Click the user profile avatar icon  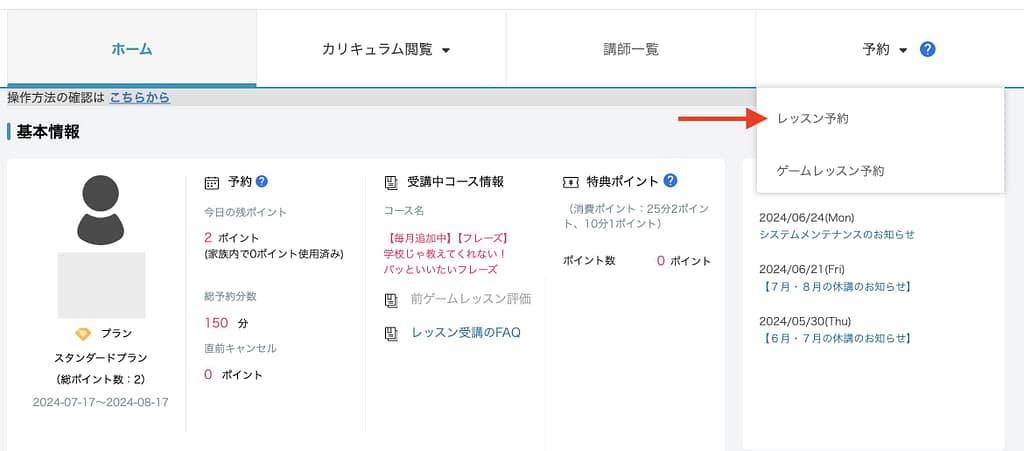(101, 210)
